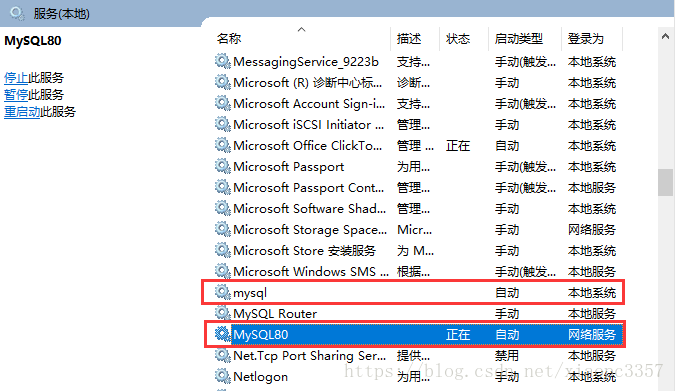This screenshot has width=675, height=391.
Task: Click gear icon for Microsoft Store 安装服务
Action: (x=223, y=250)
